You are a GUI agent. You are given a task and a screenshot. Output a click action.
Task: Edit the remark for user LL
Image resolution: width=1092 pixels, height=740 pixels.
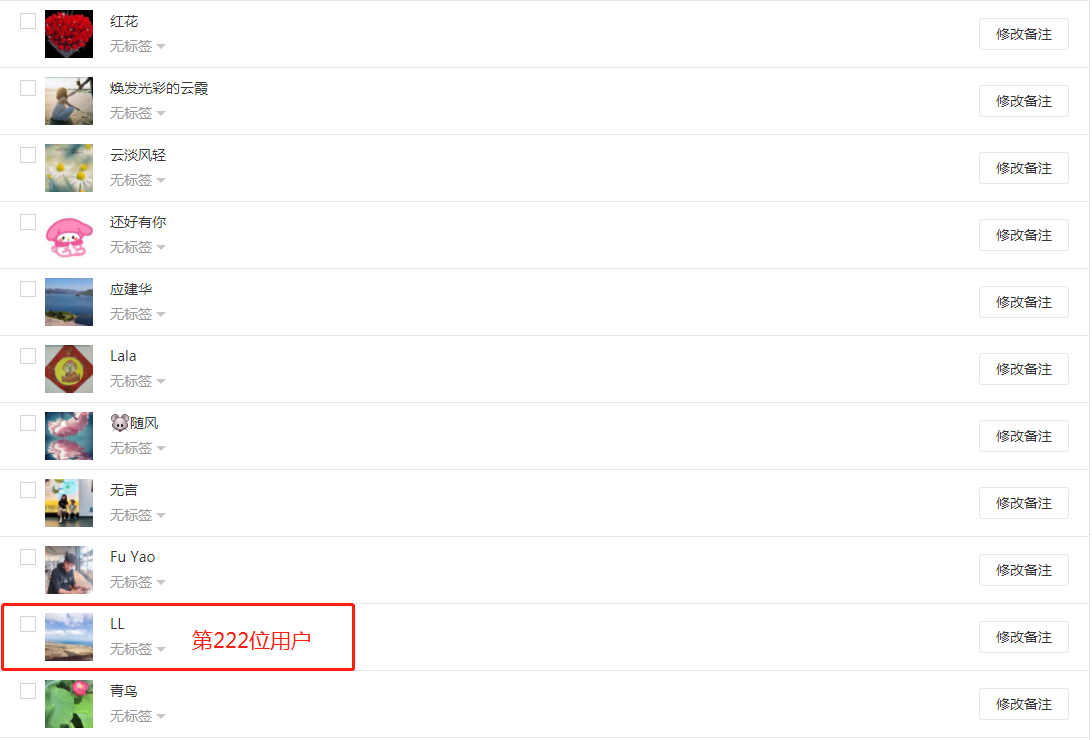click(1023, 637)
